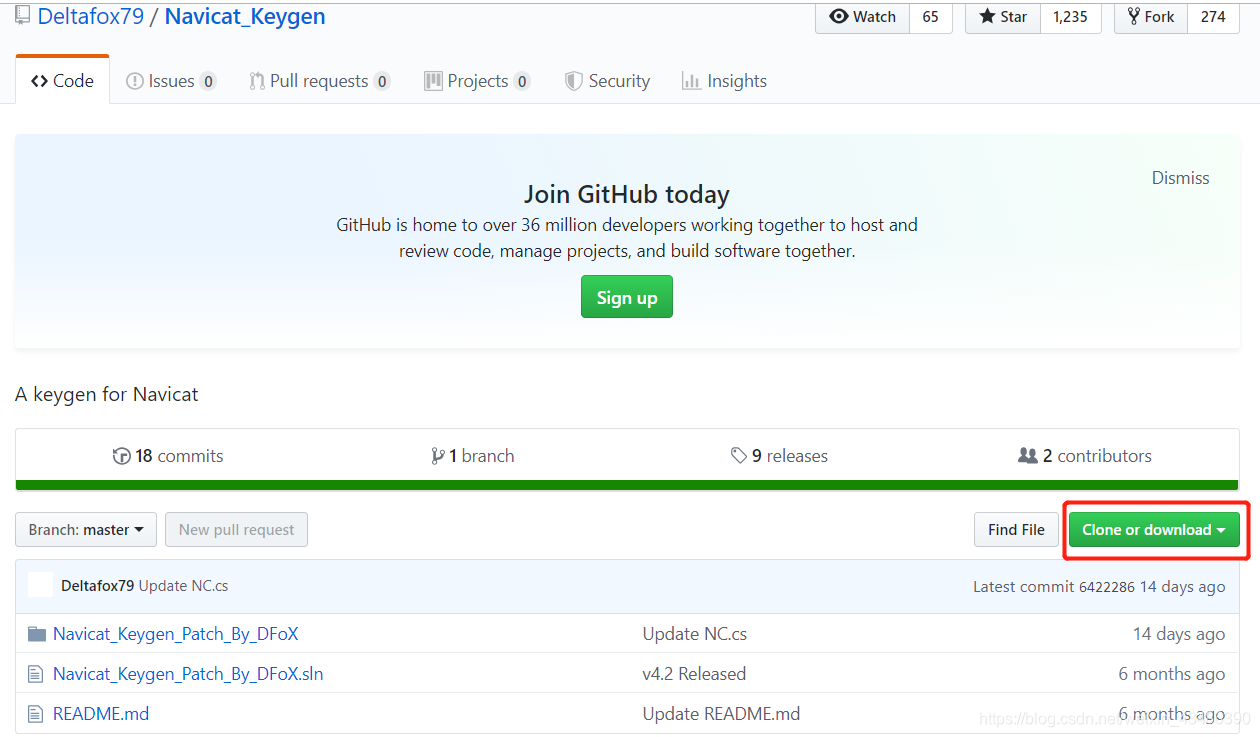Image resolution: width=1260 pixels, height=737 pixels.
Task: Open the Navicat_Keygen_Patch_By_DFoX.sln file
Action: click(188, 674)
